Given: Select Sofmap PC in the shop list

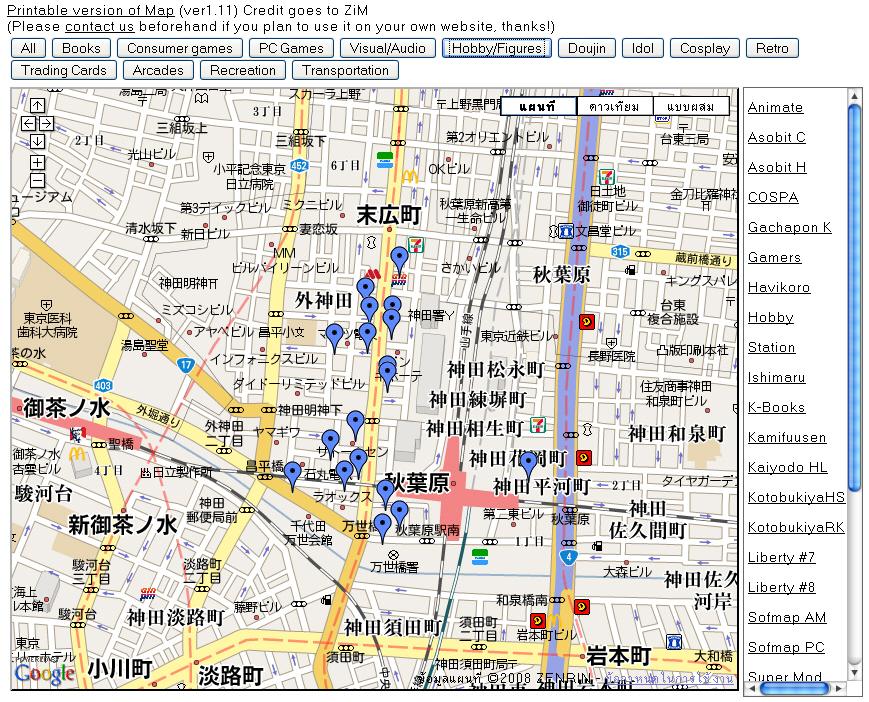Looking at the screenshot, I should (x=786, y=647).
